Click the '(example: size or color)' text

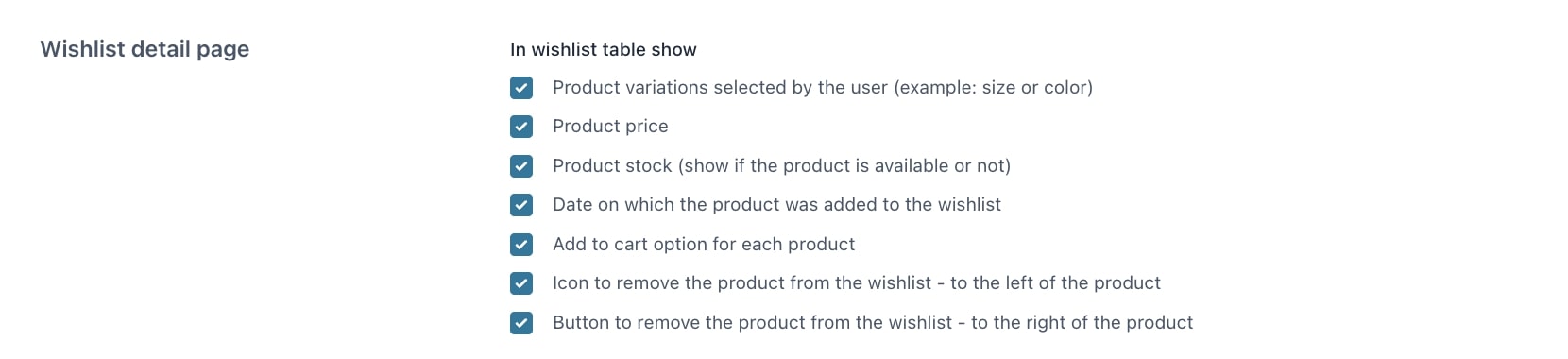993,88
